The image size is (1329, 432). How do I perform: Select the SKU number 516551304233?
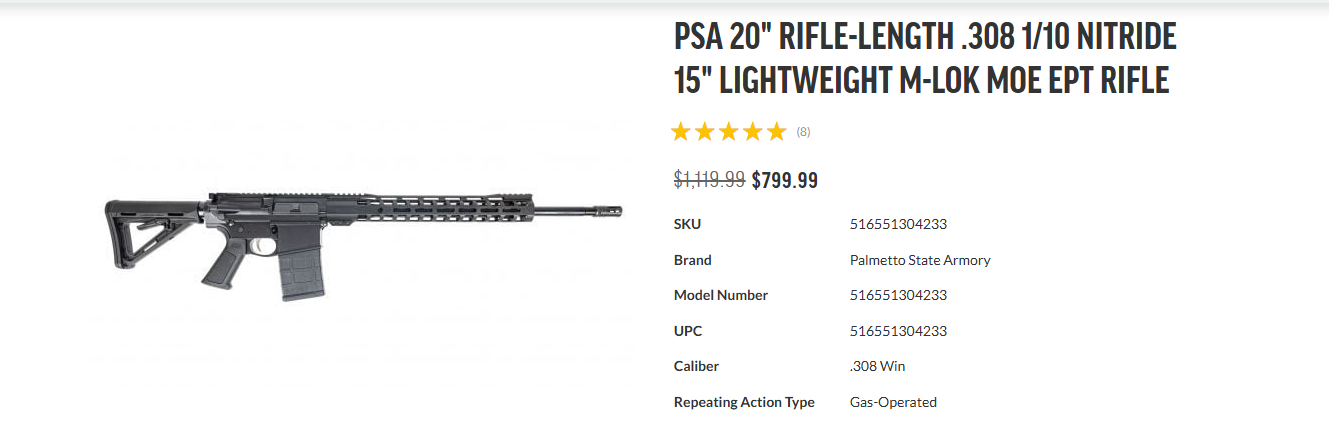pos(898,224)
